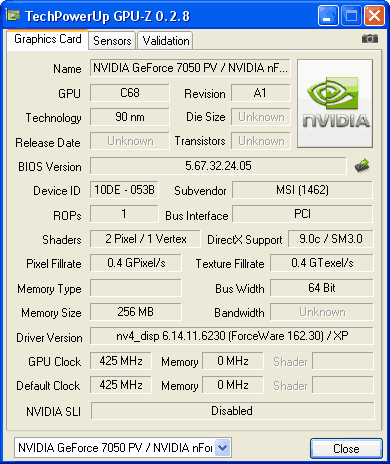This screenshot has height=464, width=390.
Task: Click Bus Interface value PCI
Action: [x=302, y=214]
